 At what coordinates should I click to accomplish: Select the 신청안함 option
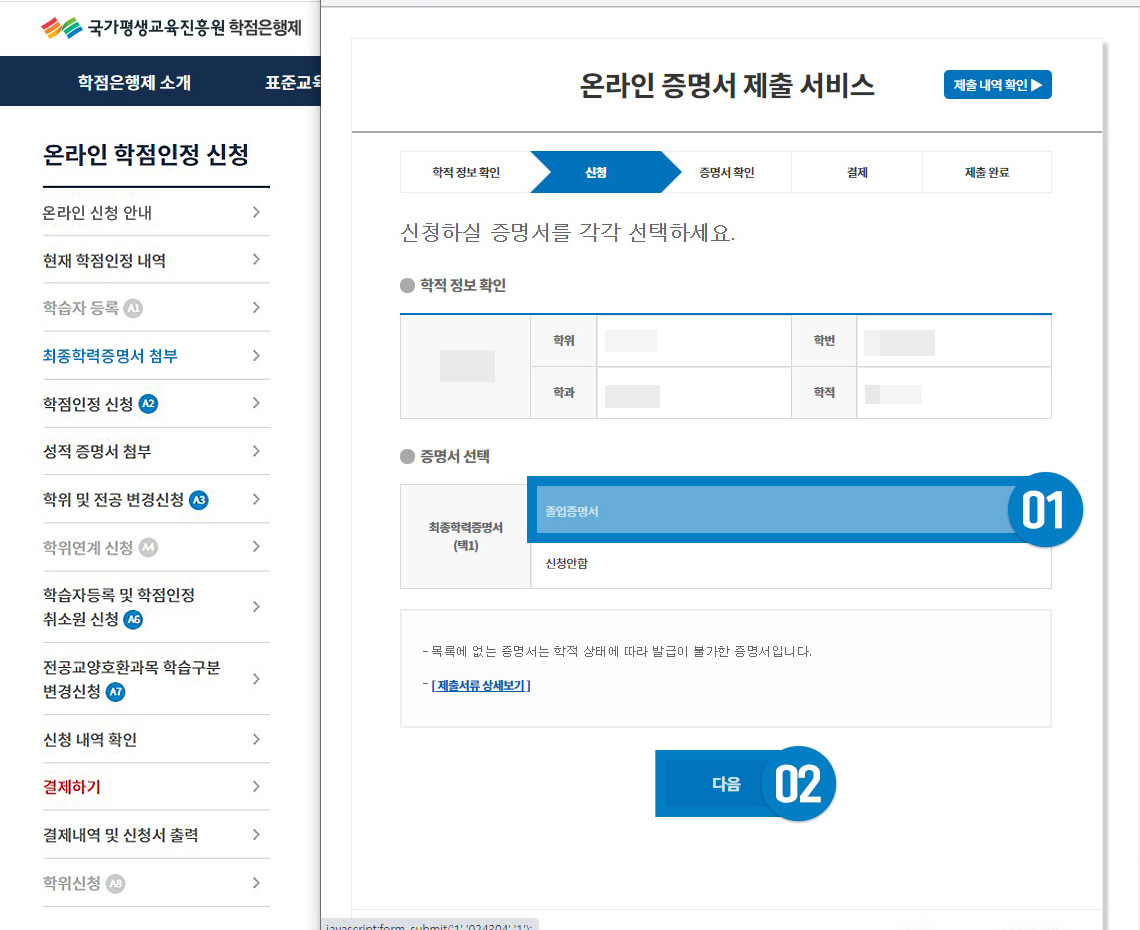point(790,564)
